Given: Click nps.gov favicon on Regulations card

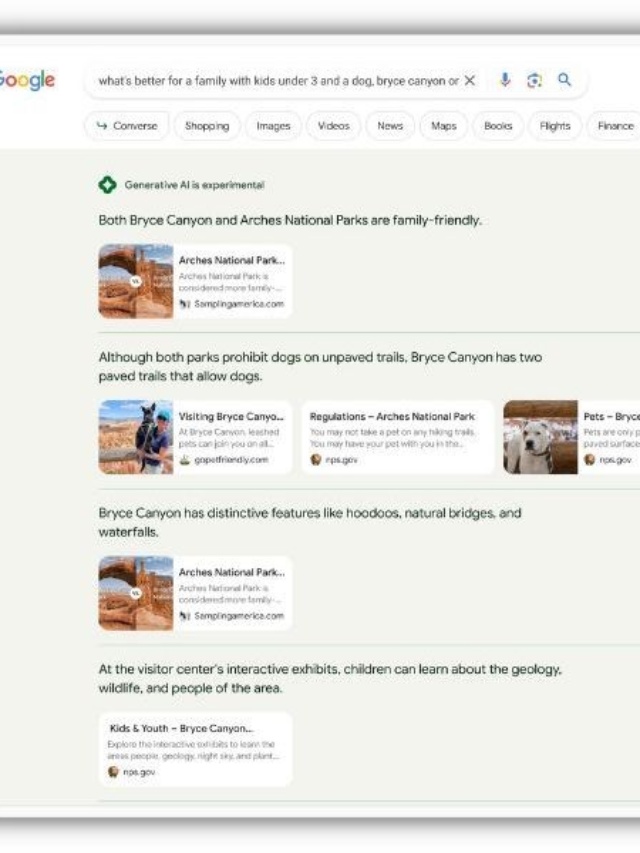Looking at the screenshot, I should pyautogui.click(x=316, y=460).
